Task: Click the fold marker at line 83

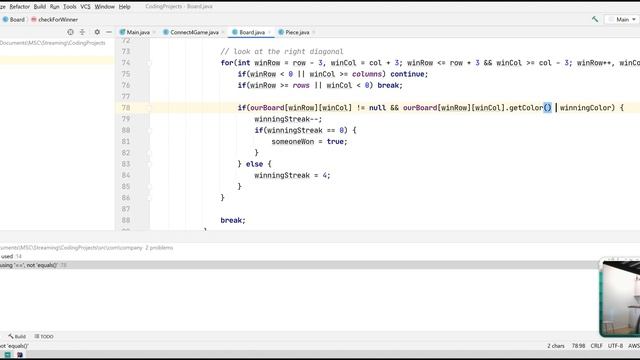Action: coord(149,164)
